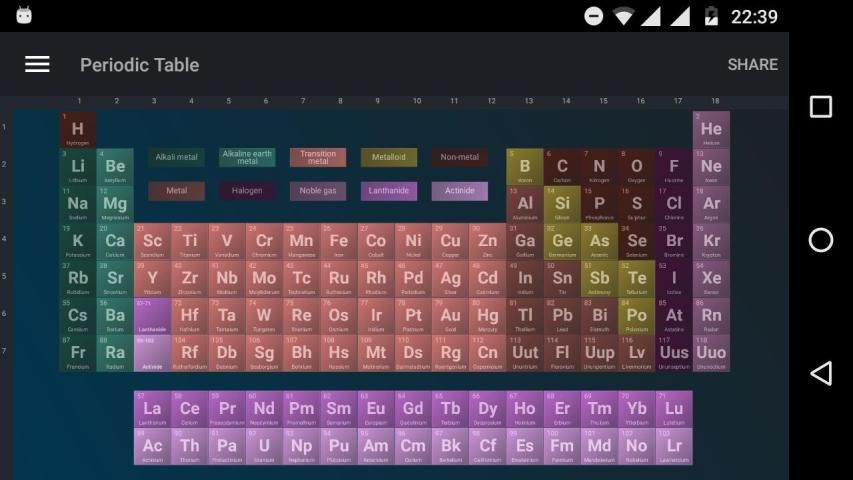Expand the Actinide 89-103 placeholder cell
Screen dimensions: 853x480
152,353
